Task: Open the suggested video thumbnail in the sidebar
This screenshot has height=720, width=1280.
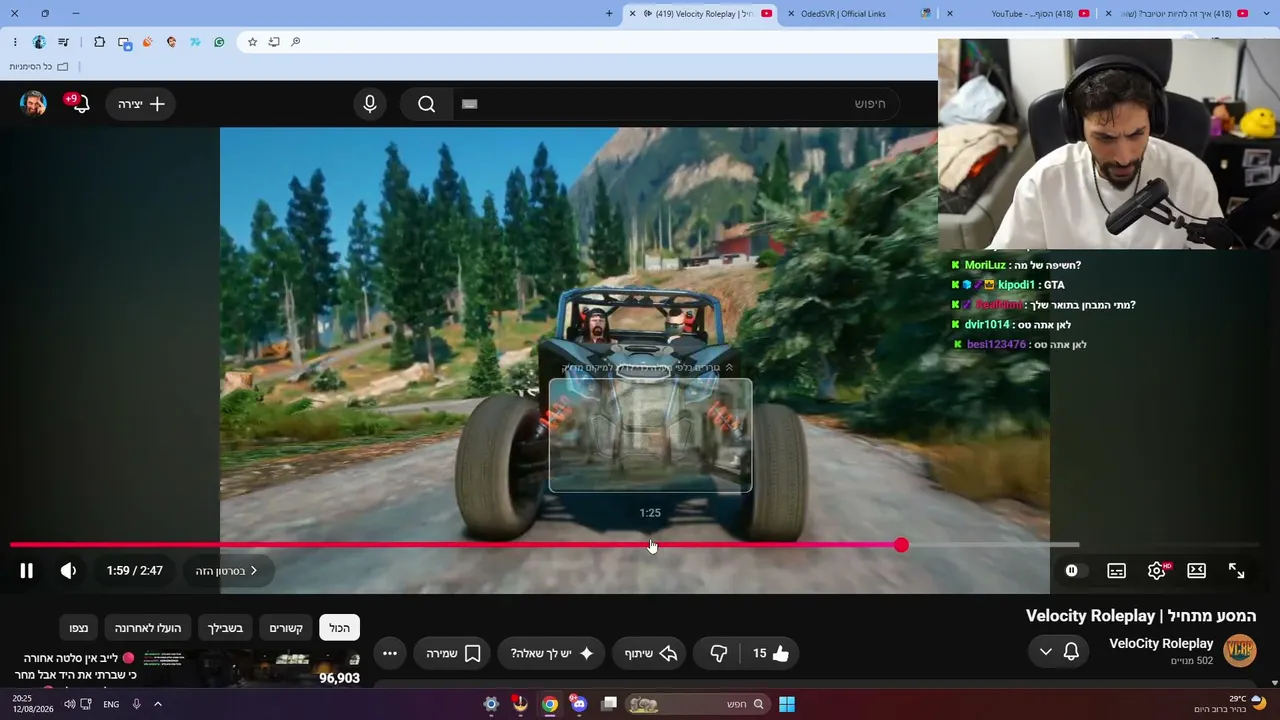Action: coord(252,668)
